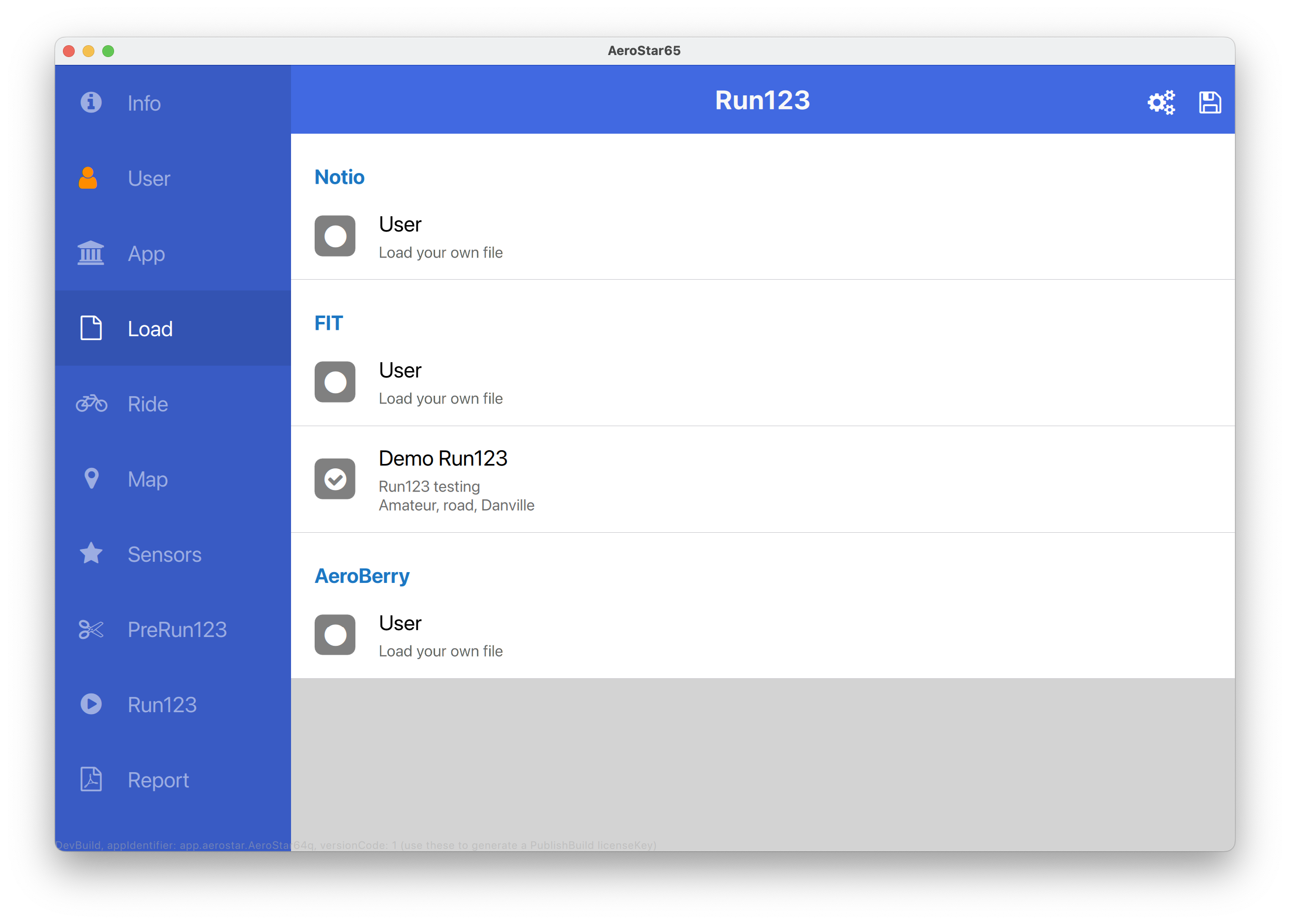Click the AeroBerry section heading
The width and height of the screenshot is (1290, 924).
[x=362, y=576]
